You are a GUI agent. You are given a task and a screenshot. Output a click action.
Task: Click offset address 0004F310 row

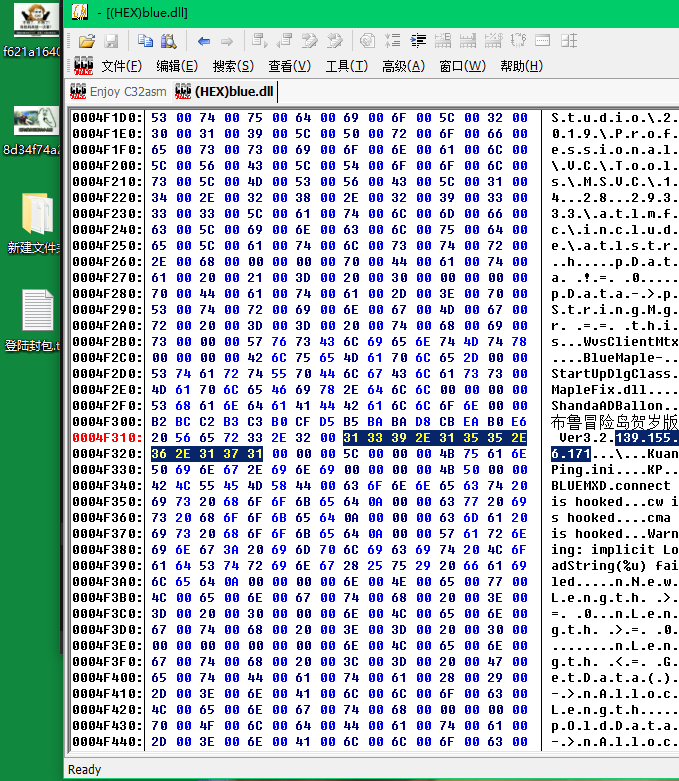pyautogui.click(x=107, y=437)
